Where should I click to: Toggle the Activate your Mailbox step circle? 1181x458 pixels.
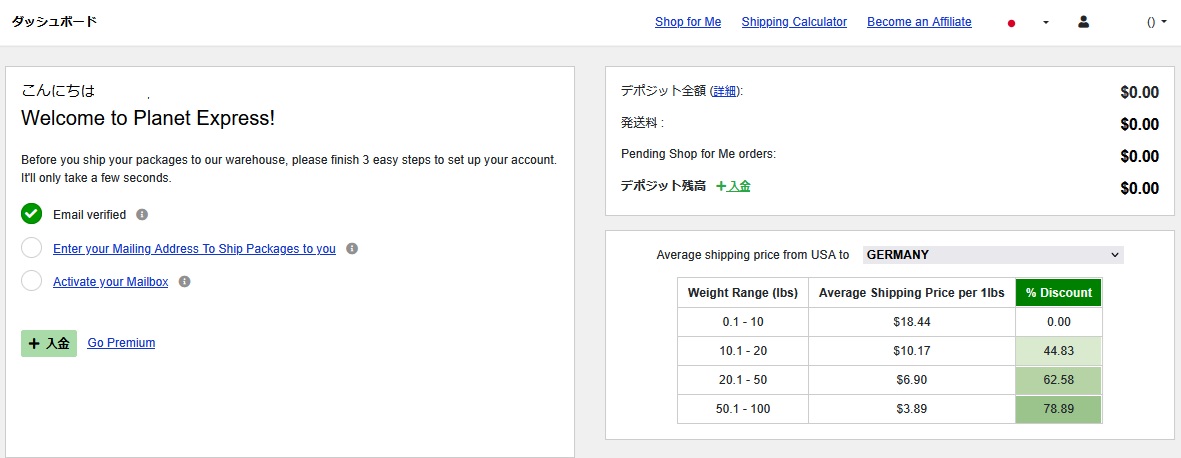[x=31, y=281]
